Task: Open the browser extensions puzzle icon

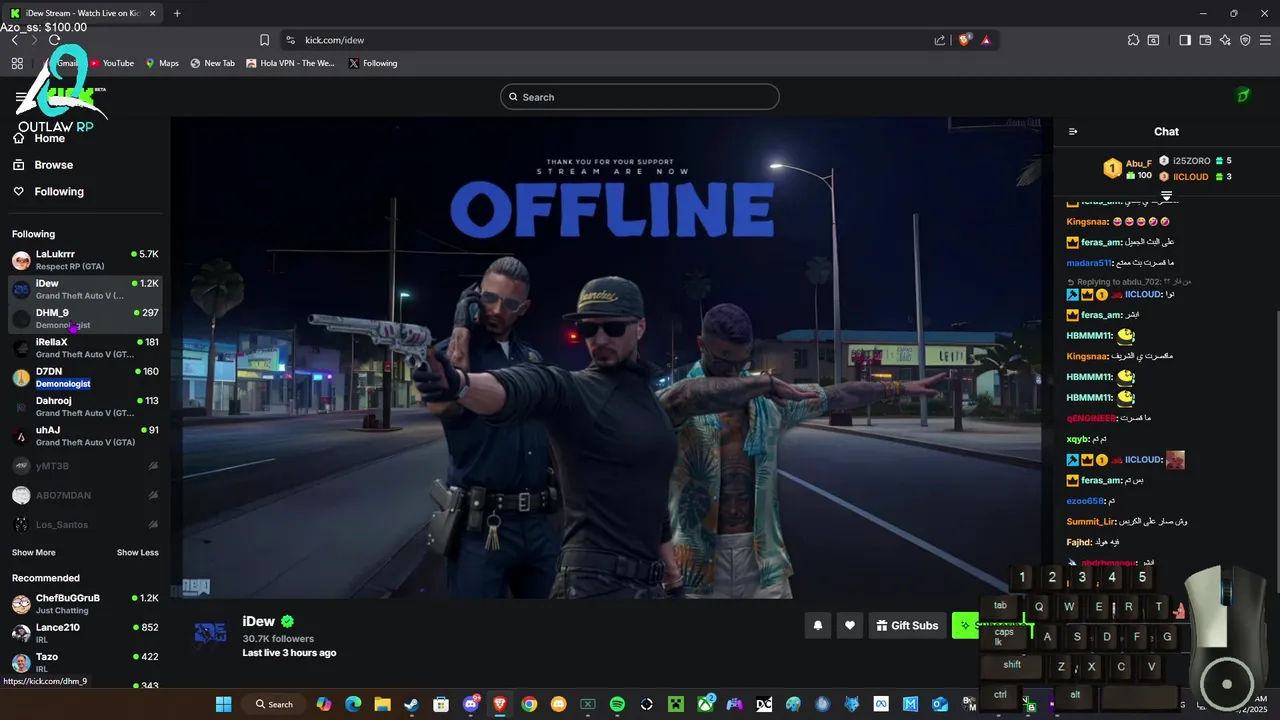Action: coord(1133,40)
